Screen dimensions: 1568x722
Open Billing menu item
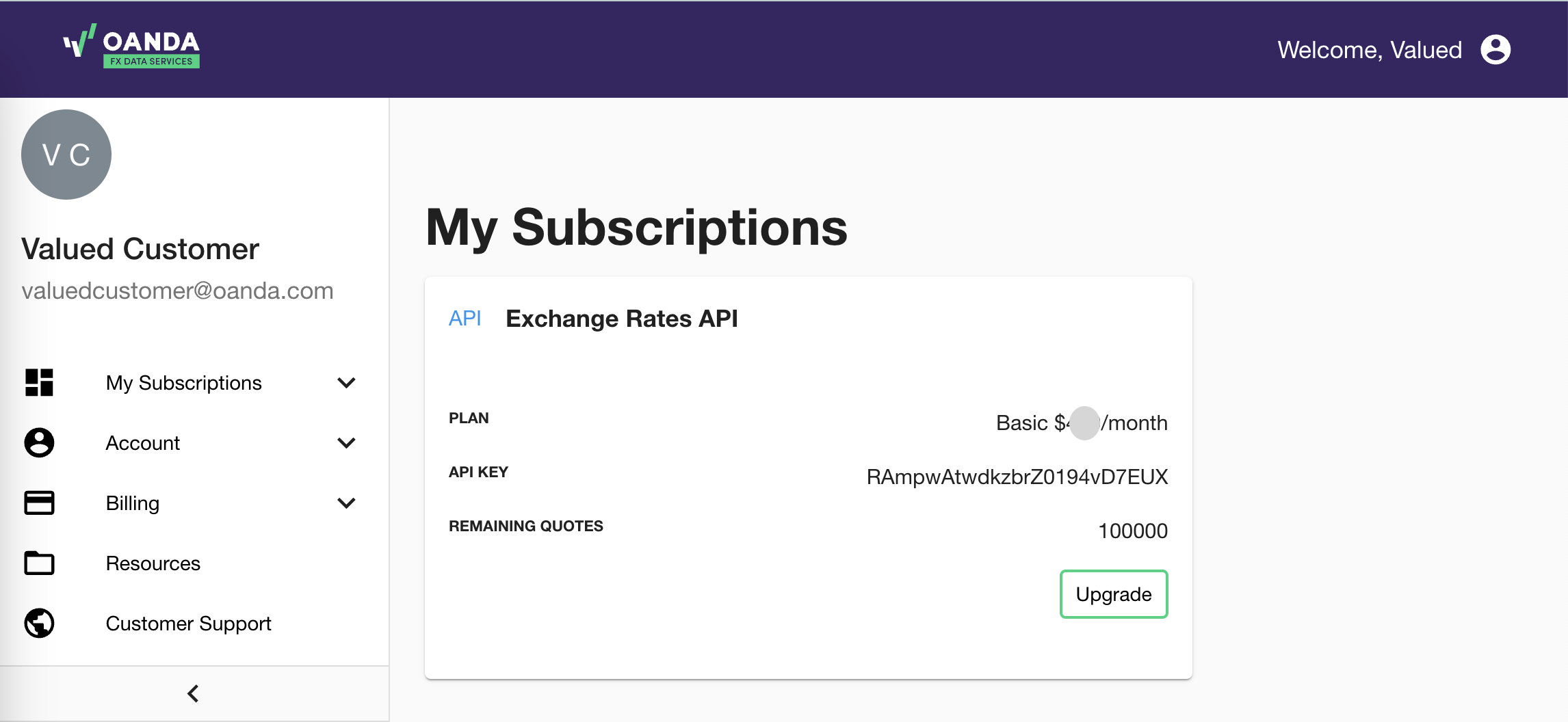click(194, 503)
